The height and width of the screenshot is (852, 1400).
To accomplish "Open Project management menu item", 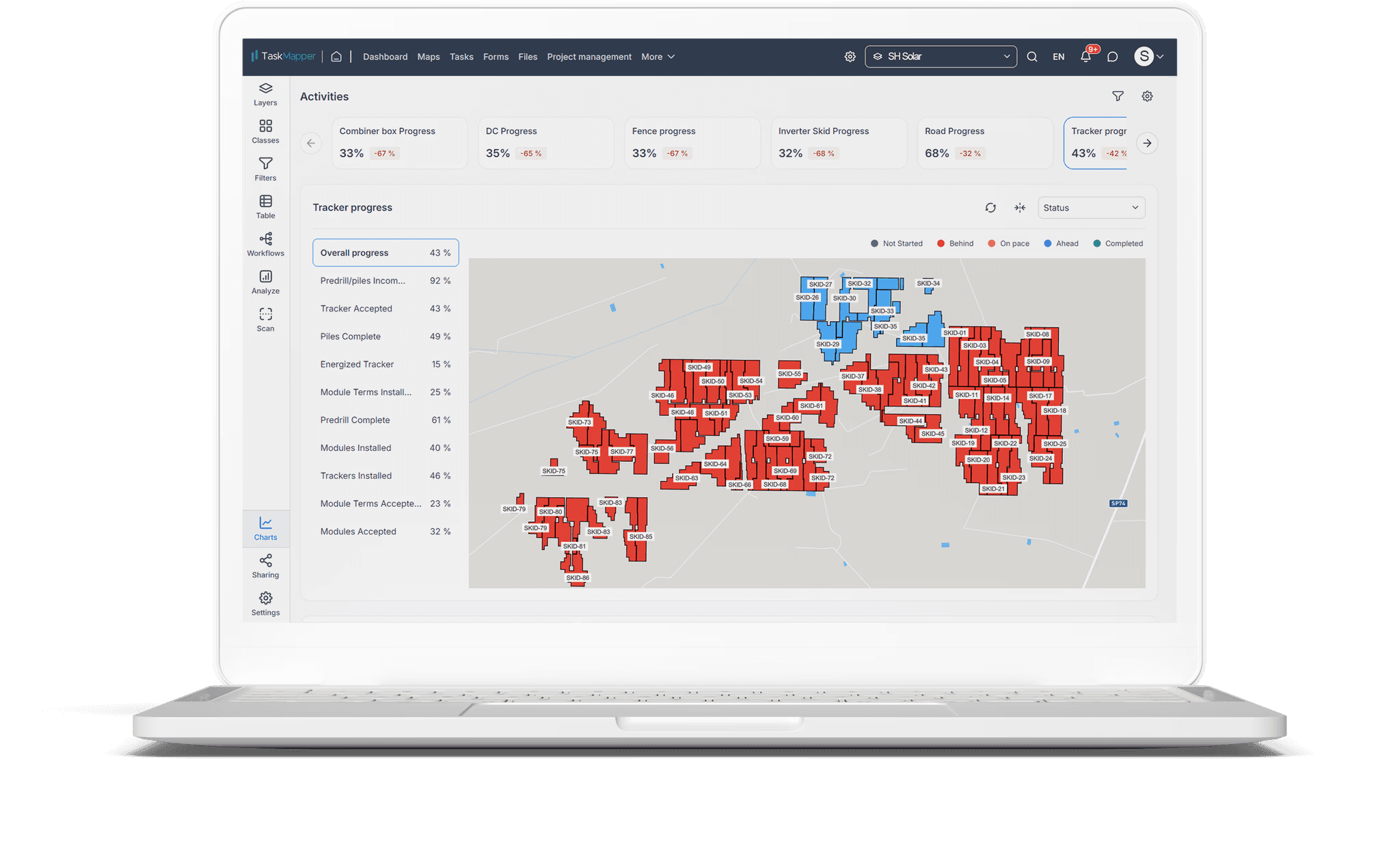I will (589, 57).
